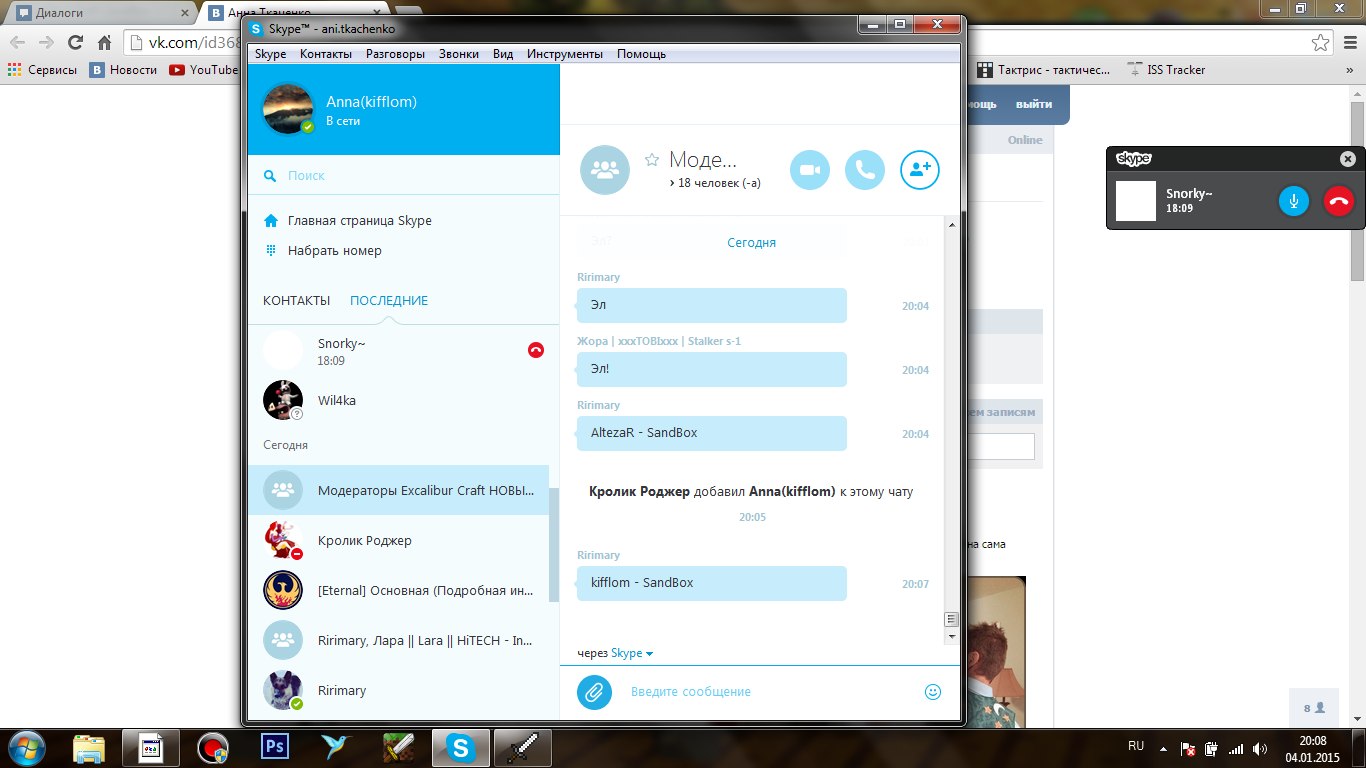
Task: Click Ririmary's avatar in the recent list
Action: click(x=283, y=690)
